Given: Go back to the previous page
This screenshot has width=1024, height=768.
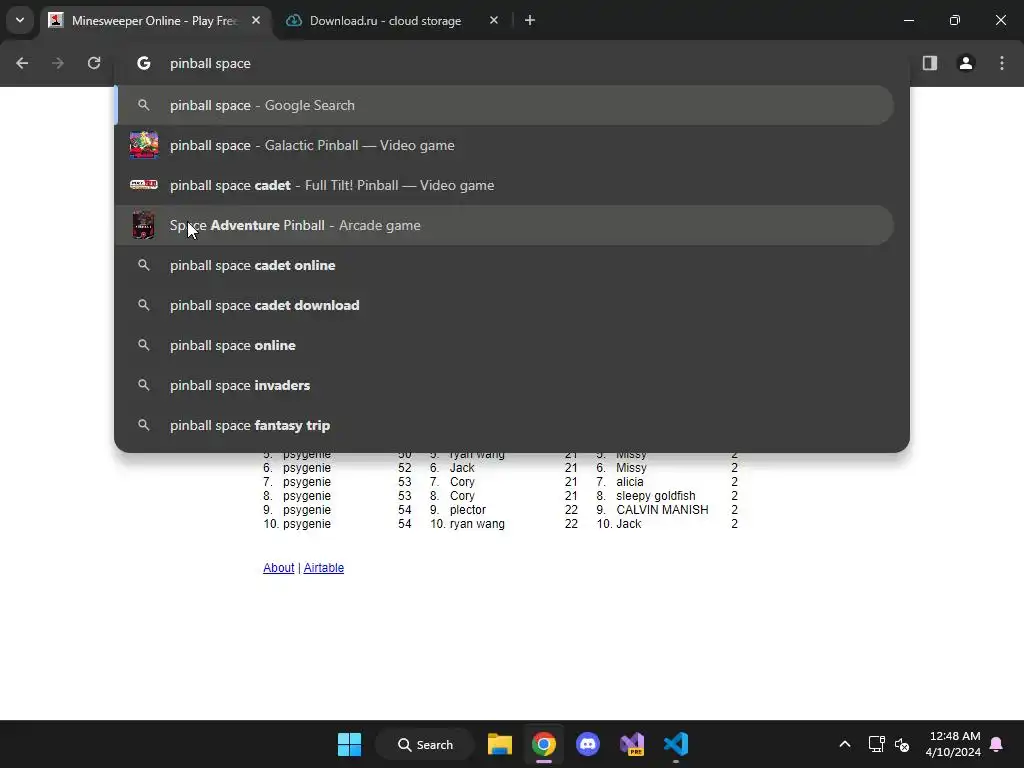Looking at the screenshot, I should (x=22, y=63).
